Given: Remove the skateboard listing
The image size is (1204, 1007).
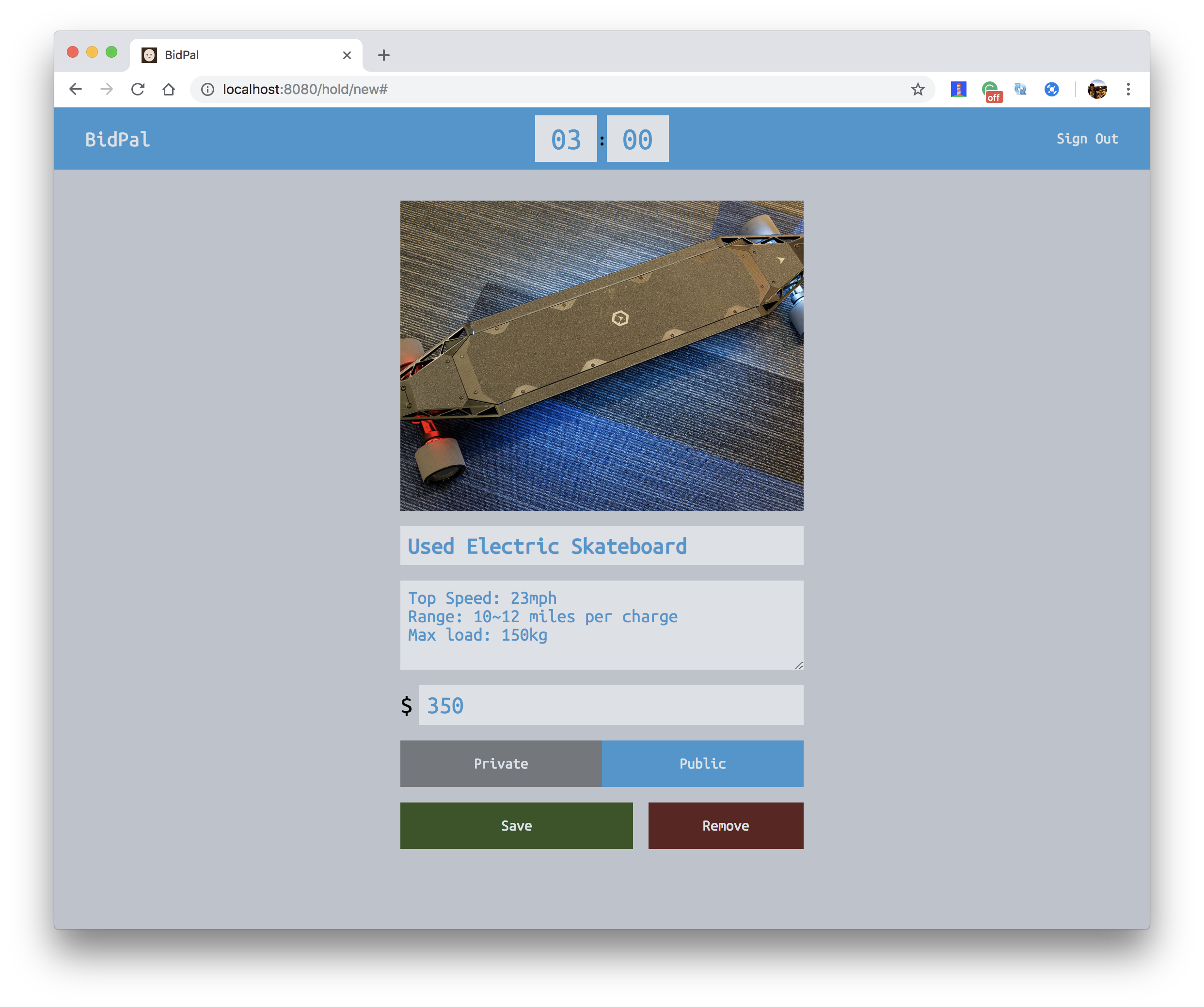Looking at the screenshot, I should click(725, 825).
